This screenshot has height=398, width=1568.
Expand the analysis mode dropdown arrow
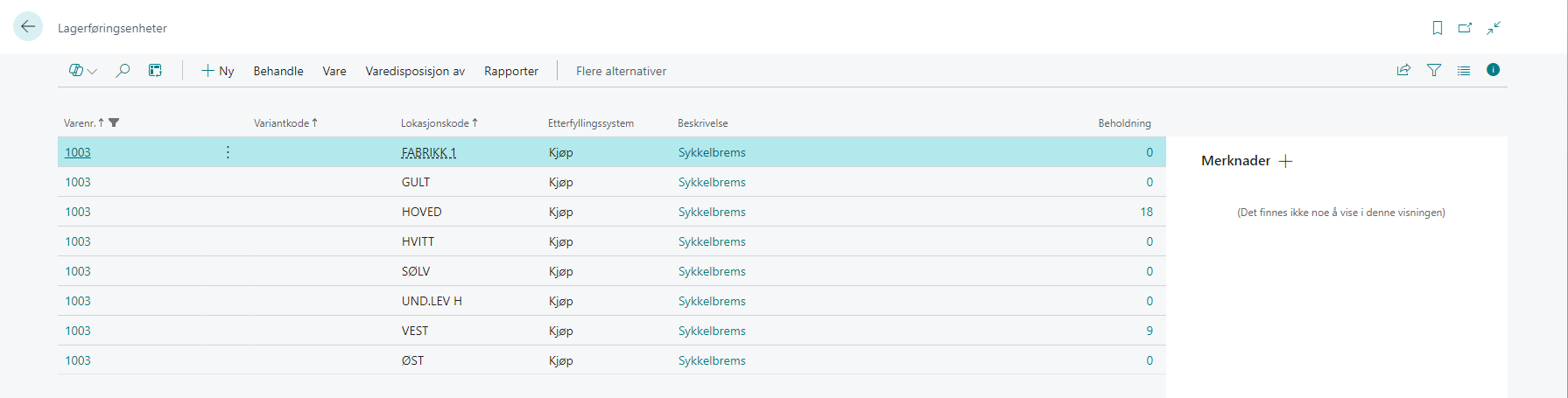coord(92,72)
